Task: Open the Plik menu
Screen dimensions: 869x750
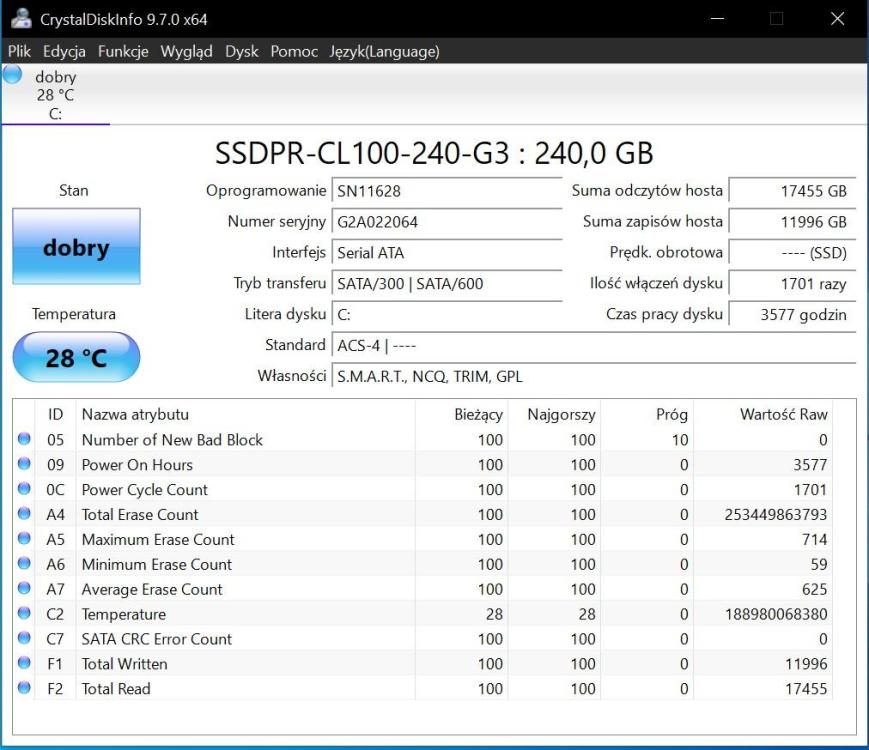Action: click(20, 51)
